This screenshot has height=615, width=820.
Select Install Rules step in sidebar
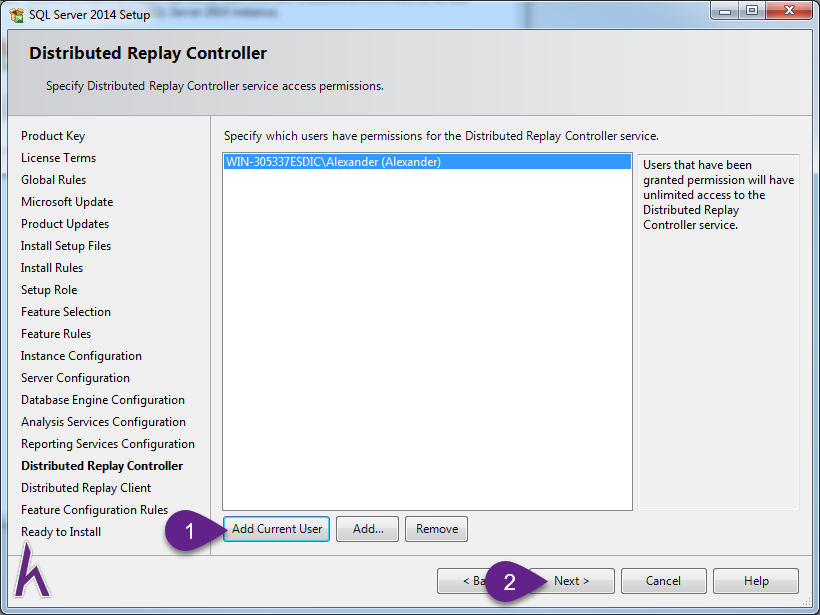(52, 268)
